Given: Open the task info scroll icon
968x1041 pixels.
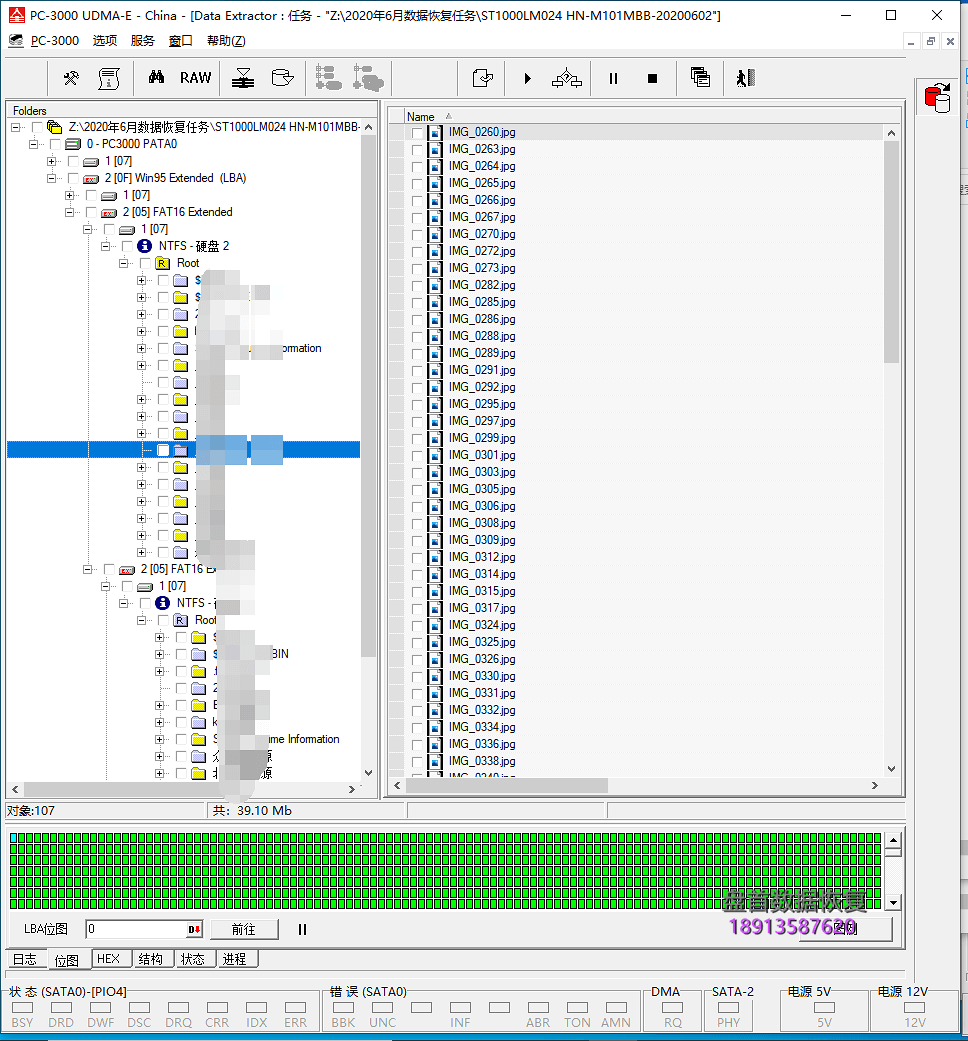Looking at the screenshot, I should [109, 78].
